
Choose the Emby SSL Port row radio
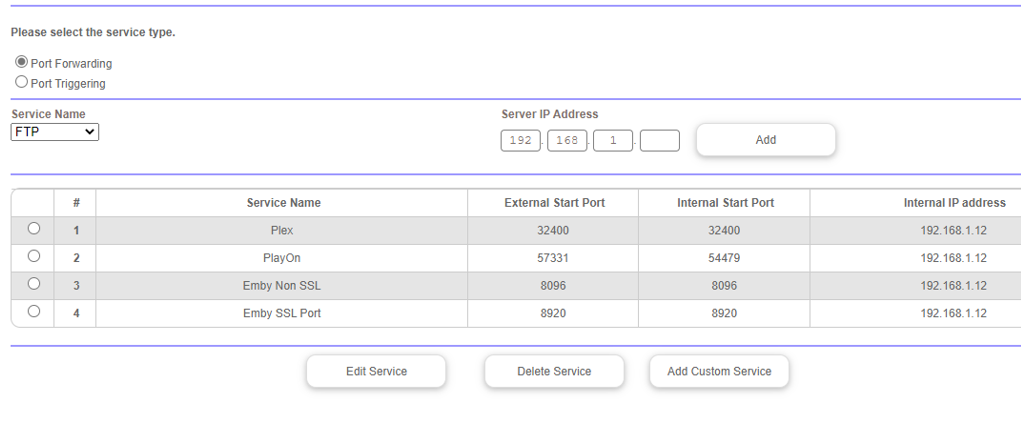point(33,312)
